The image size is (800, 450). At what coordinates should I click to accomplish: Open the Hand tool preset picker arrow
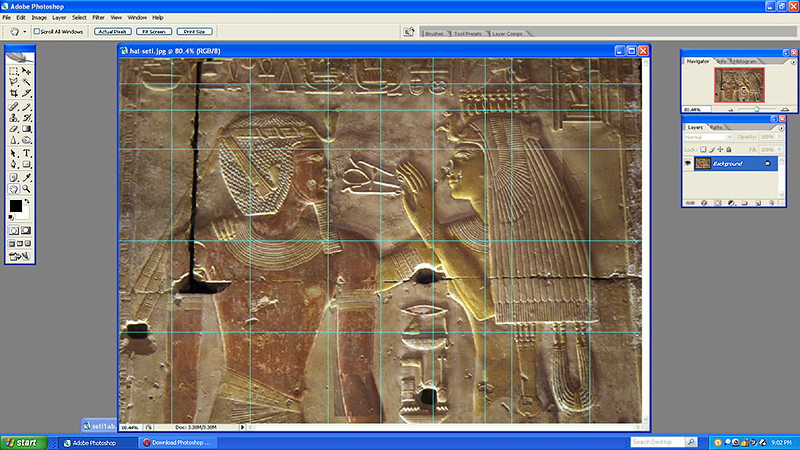(x=25, y=31)
